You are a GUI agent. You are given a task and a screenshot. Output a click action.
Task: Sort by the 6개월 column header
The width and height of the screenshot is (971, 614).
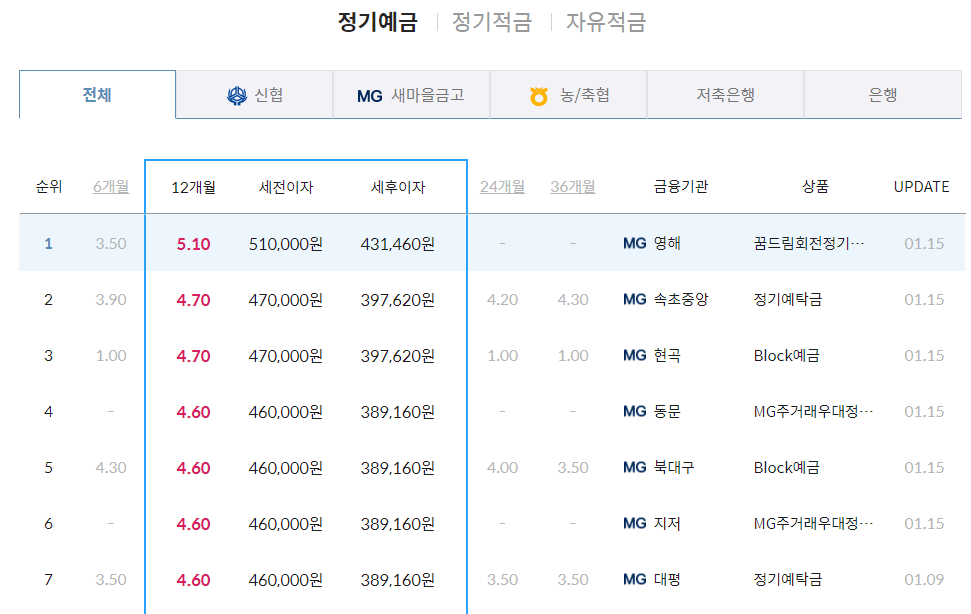pyautogui.click(x=111, y=187)
